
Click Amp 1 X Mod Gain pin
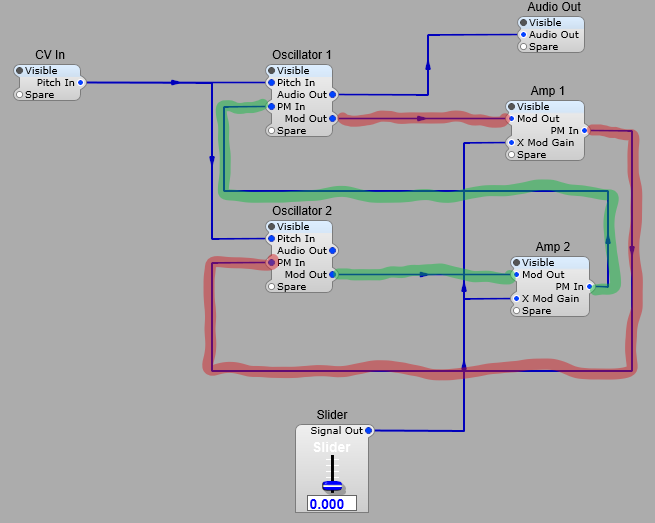pyautogui.click(x=511, y=143)
